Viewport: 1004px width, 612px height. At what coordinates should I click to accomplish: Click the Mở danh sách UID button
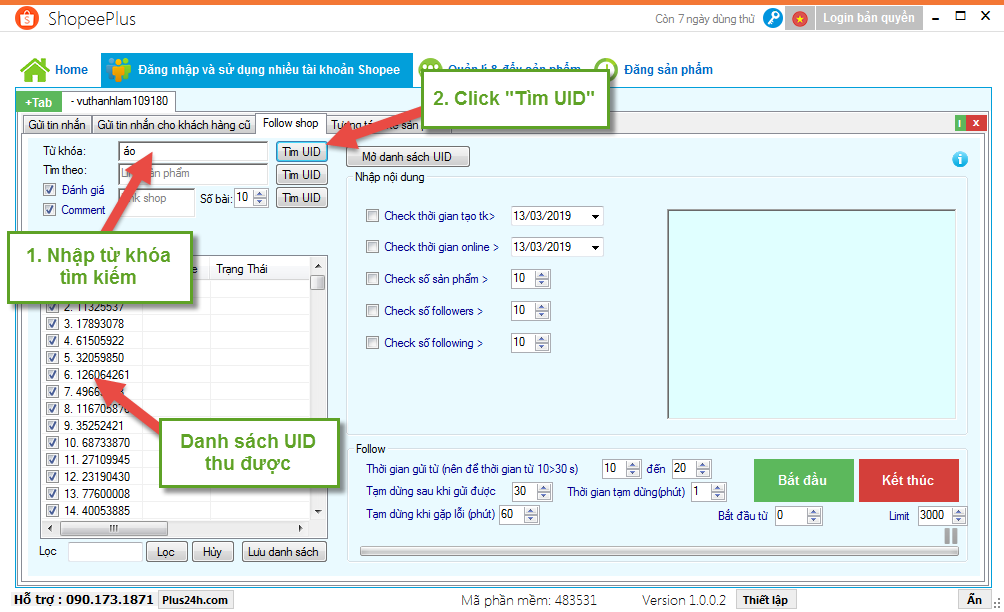click(407, 157)
